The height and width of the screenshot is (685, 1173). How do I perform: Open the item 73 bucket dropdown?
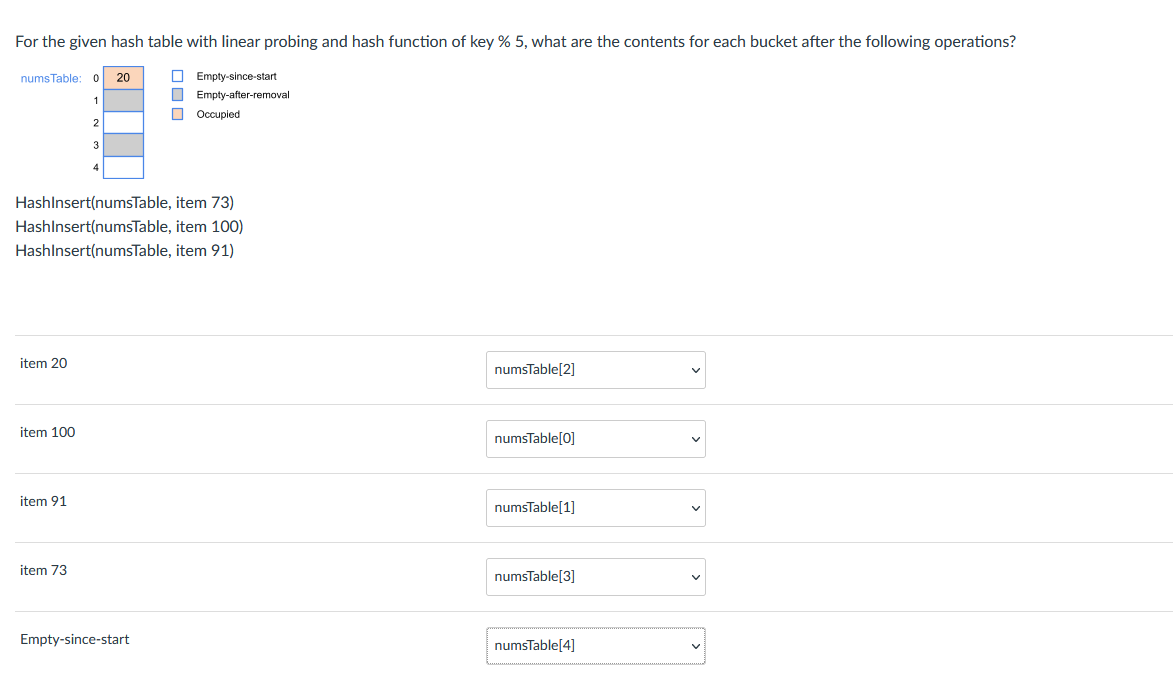595,577
